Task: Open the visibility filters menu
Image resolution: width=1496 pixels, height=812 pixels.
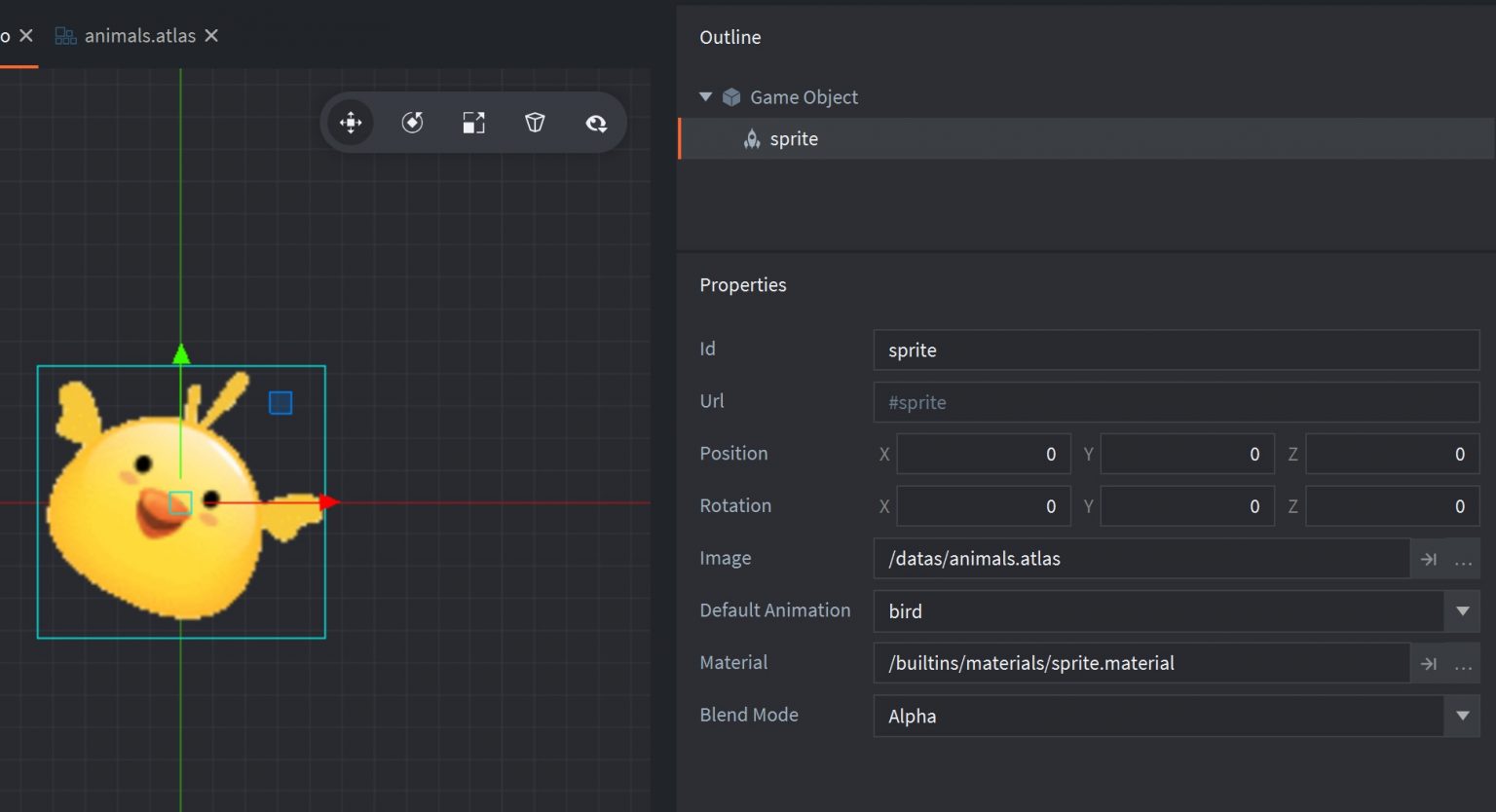Action: tap(596, 123)
